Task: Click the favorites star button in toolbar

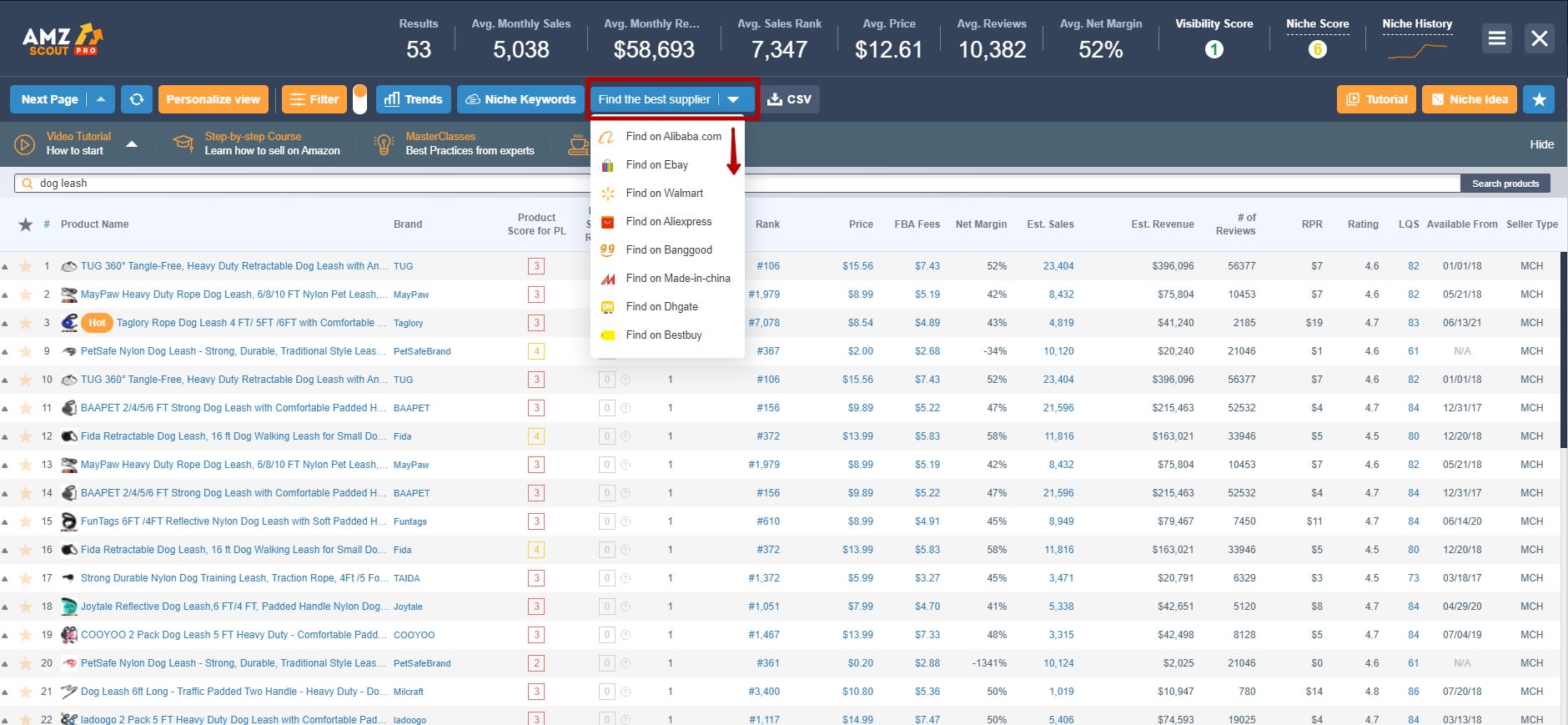Action: (1539, 99)
